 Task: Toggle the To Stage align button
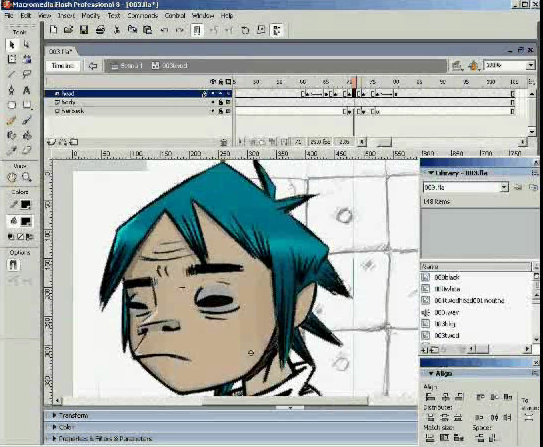(529, 417)
